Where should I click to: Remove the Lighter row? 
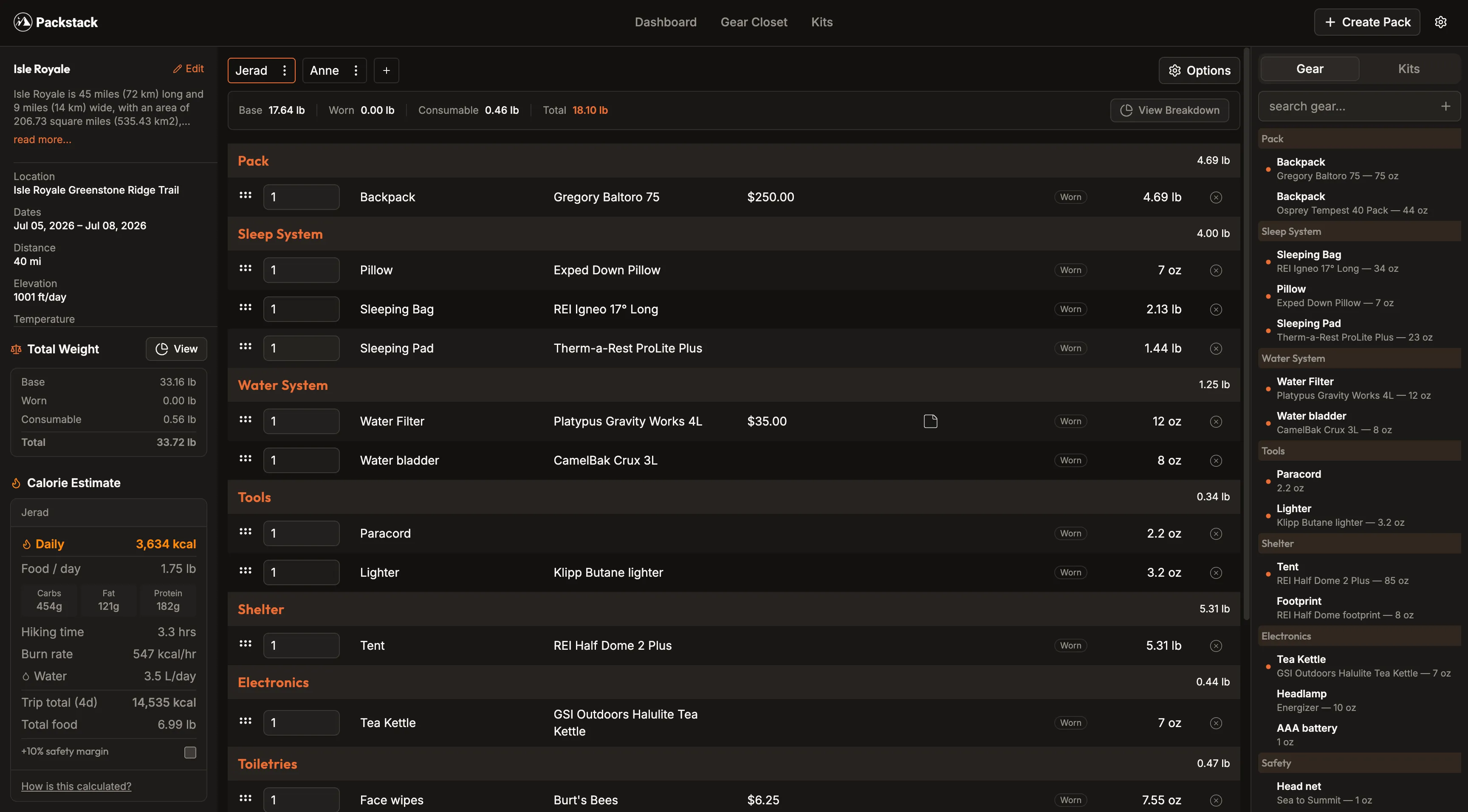1216,572
